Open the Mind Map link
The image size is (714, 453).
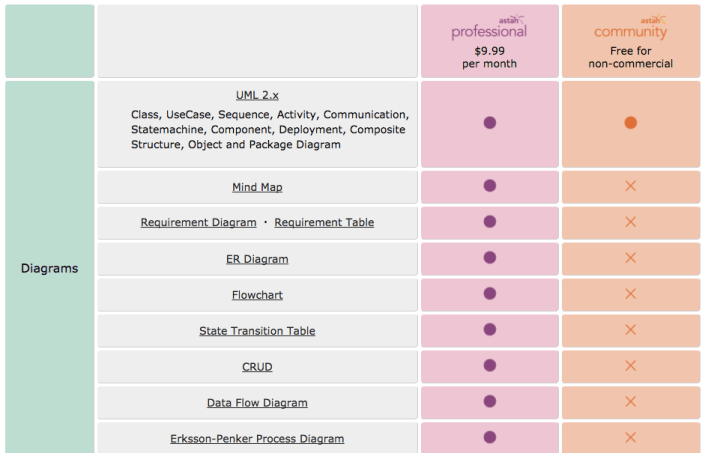coord(257,187)
